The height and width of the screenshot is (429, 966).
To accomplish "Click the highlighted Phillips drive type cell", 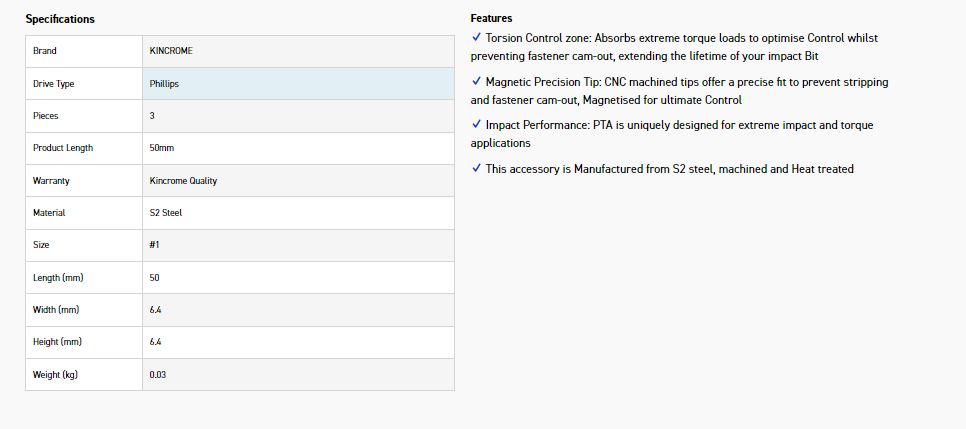I will point(298,84).
